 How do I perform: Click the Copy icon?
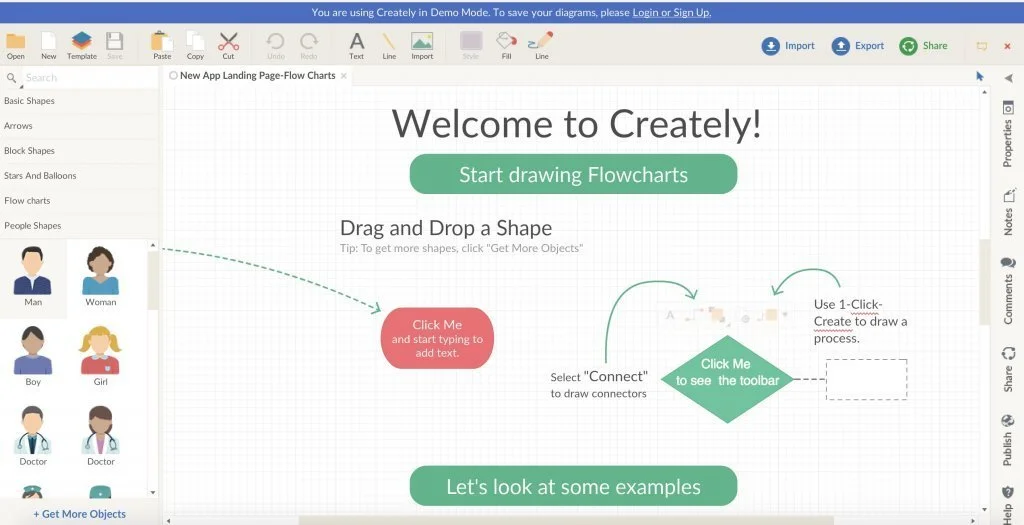click(x=195, y=41)
